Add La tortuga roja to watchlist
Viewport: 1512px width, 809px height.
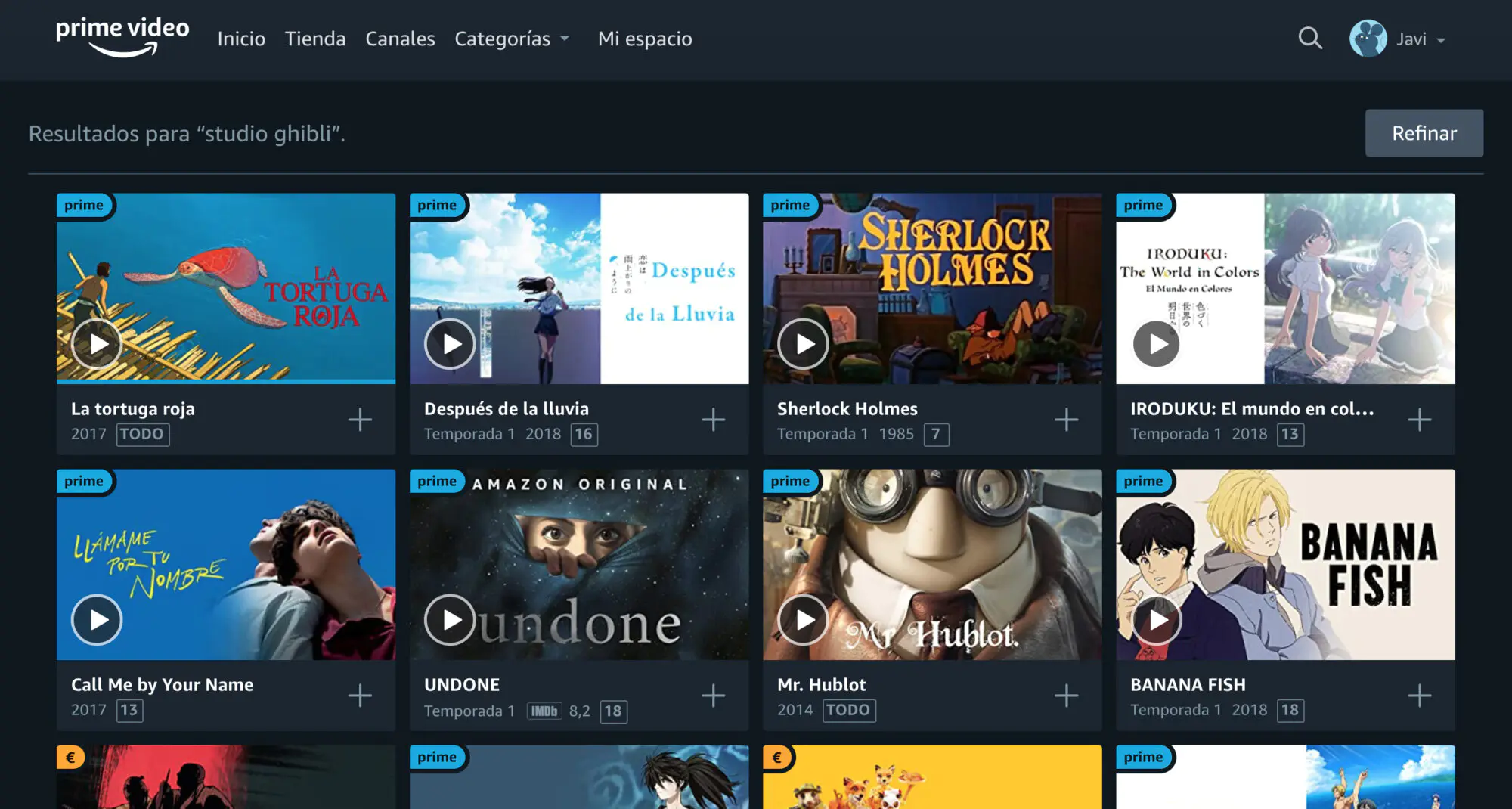coord(360,420)
